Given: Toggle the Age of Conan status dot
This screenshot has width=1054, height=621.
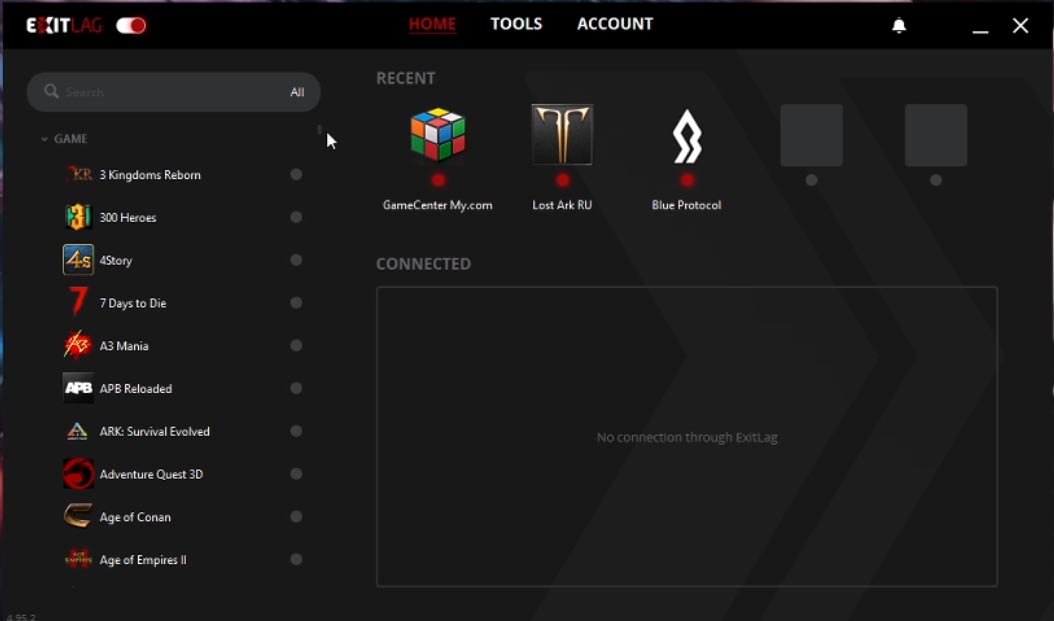Looking at the screenshot, I should pos(296,517).
